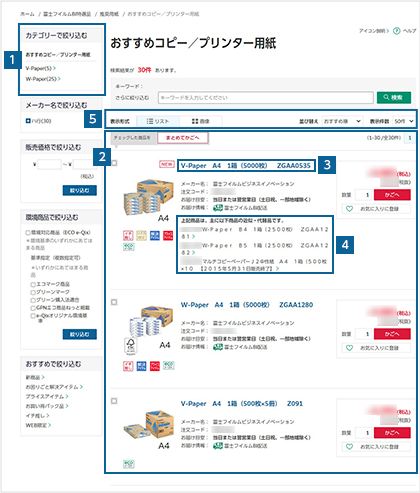The image size is (420, 493).
Task: Check the GPNエコ商品ねっと掲載 filter
Action: pos(33,308)
